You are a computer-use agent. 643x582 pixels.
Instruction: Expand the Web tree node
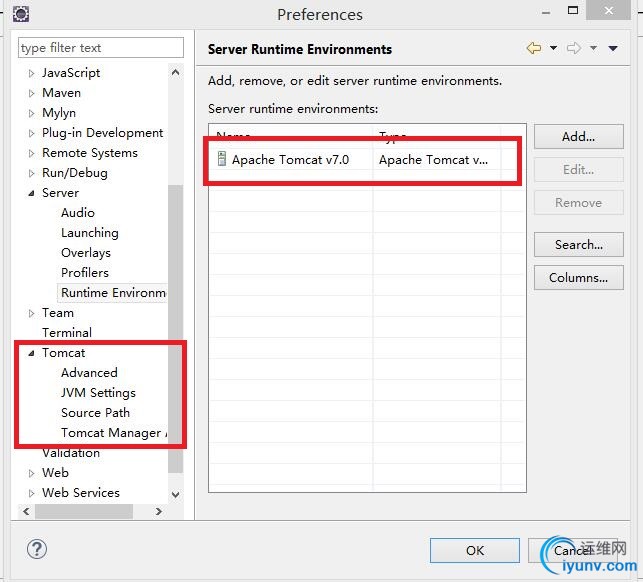point(31,473)
